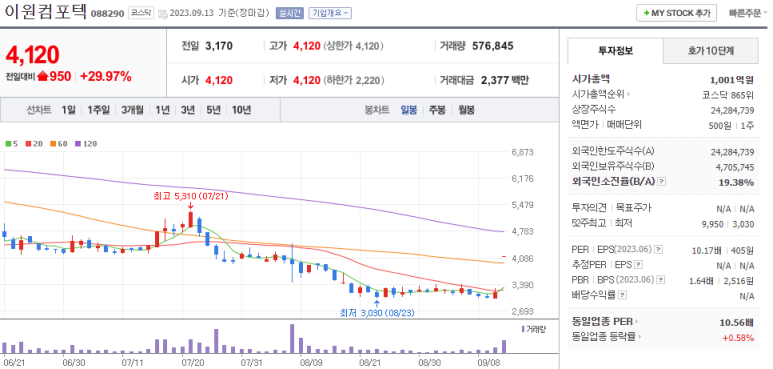Click the +29.97% change rate
The width and height of the screenshot is (773, 369).
(105, 76)
